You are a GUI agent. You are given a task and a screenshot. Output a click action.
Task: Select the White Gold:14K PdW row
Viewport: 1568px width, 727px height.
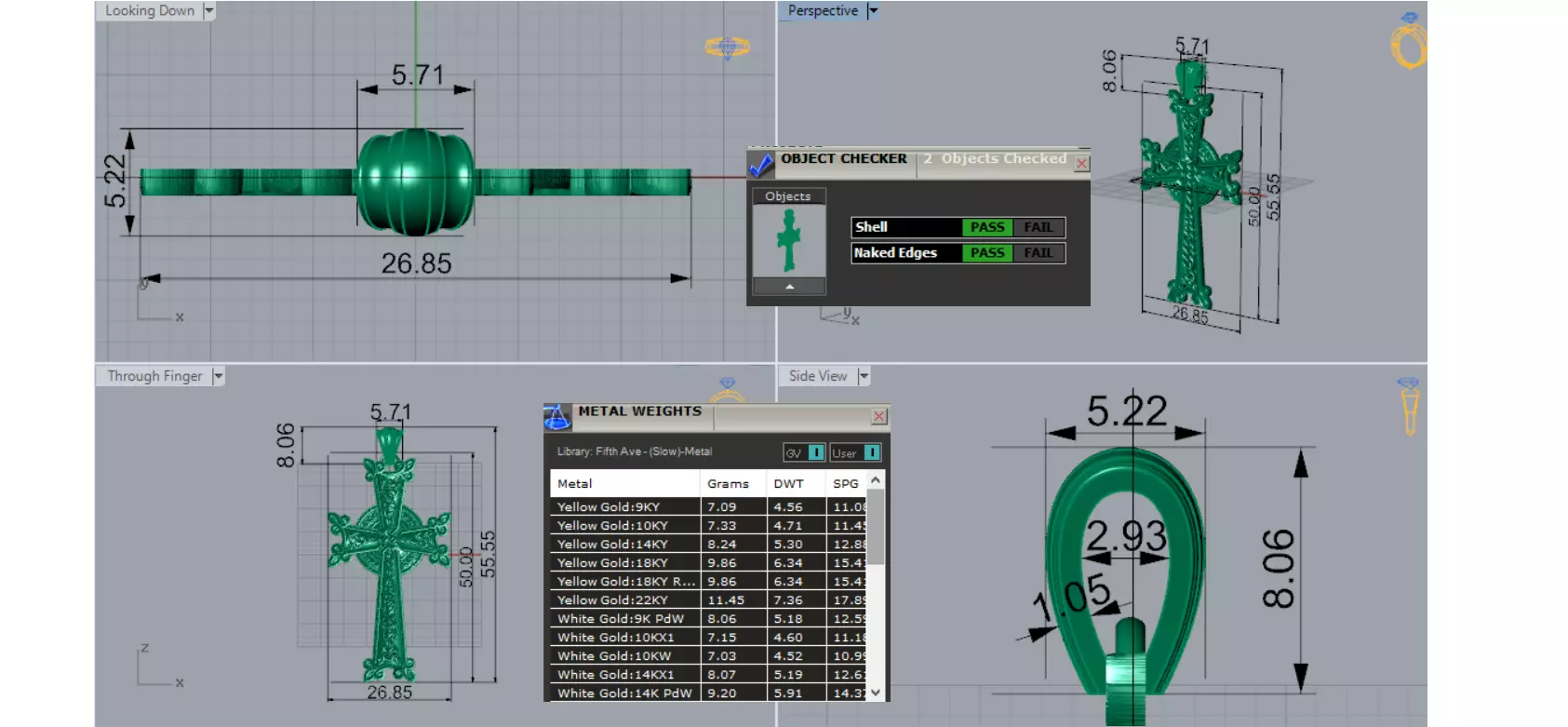pos(708,693)
